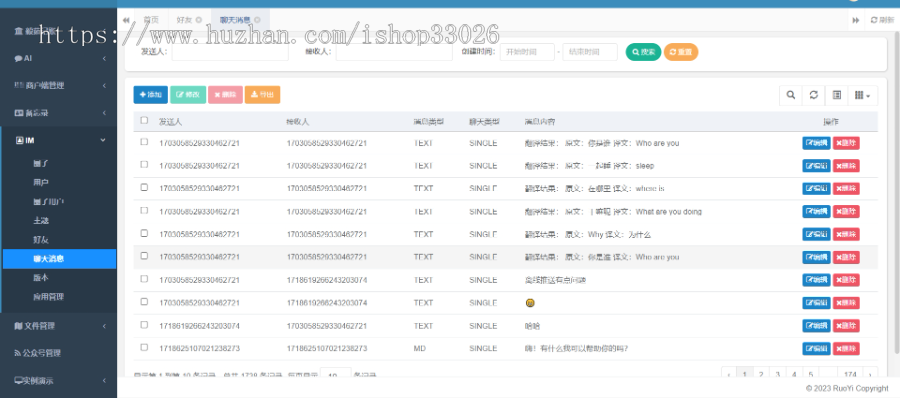The width and height of the screenshot is (900, 398).
Task: Switch to the 首页 tab
Action: (x=151, y=20)
